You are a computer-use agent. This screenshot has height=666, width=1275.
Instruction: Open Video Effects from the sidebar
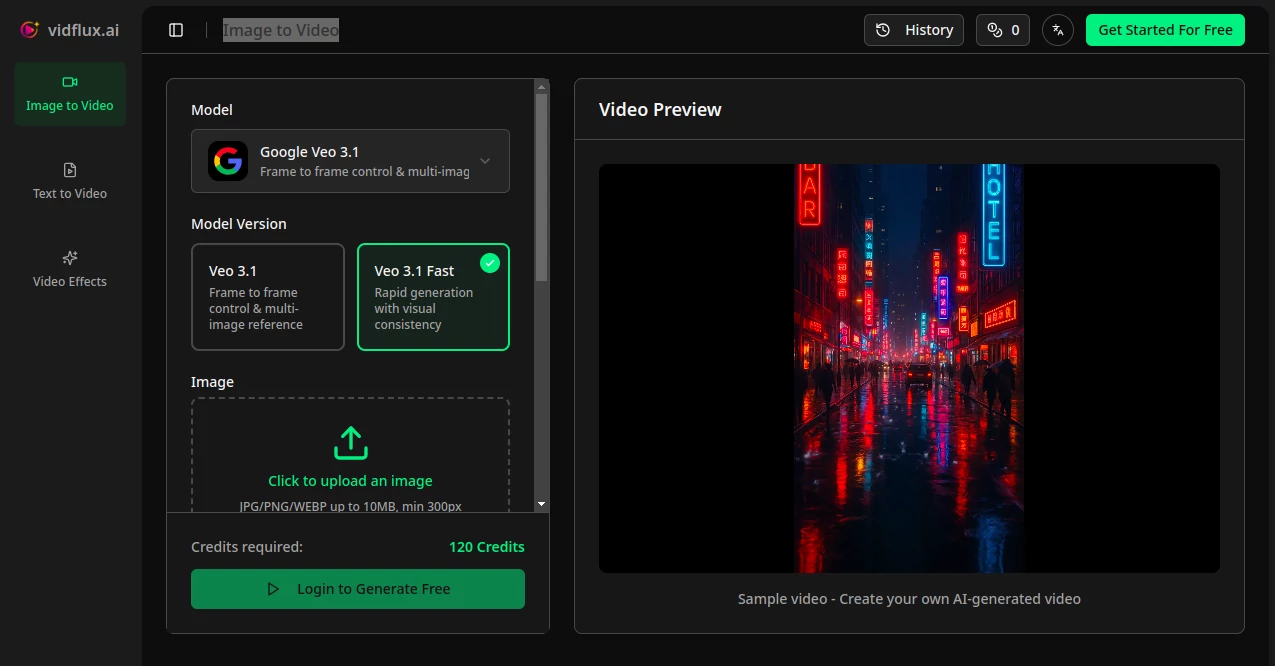[x=69, y=268]
